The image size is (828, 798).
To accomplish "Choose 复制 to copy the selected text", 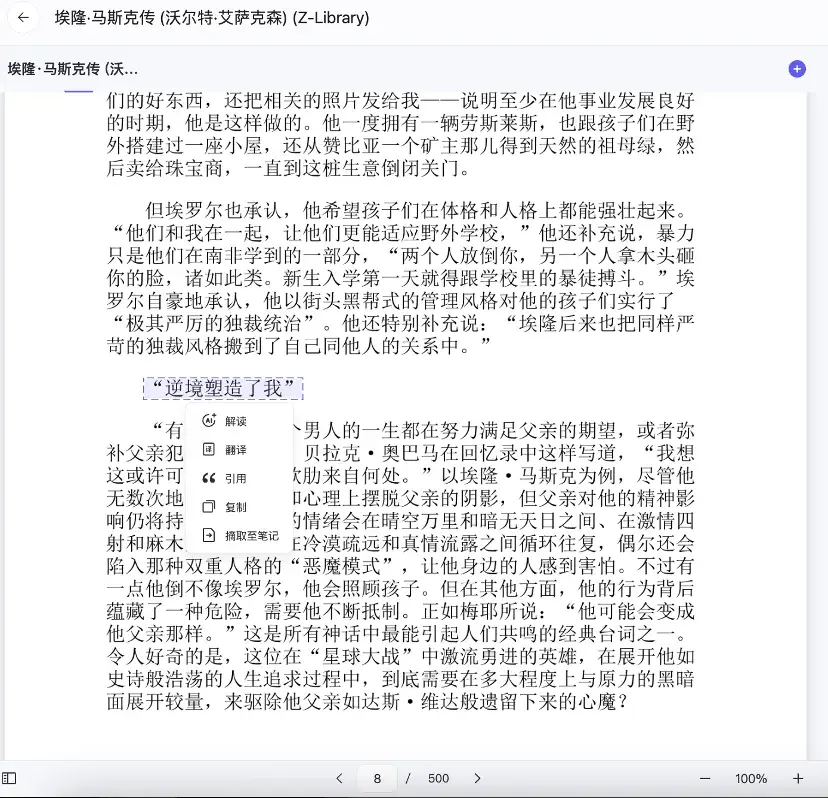I will [x=234, y=507].
